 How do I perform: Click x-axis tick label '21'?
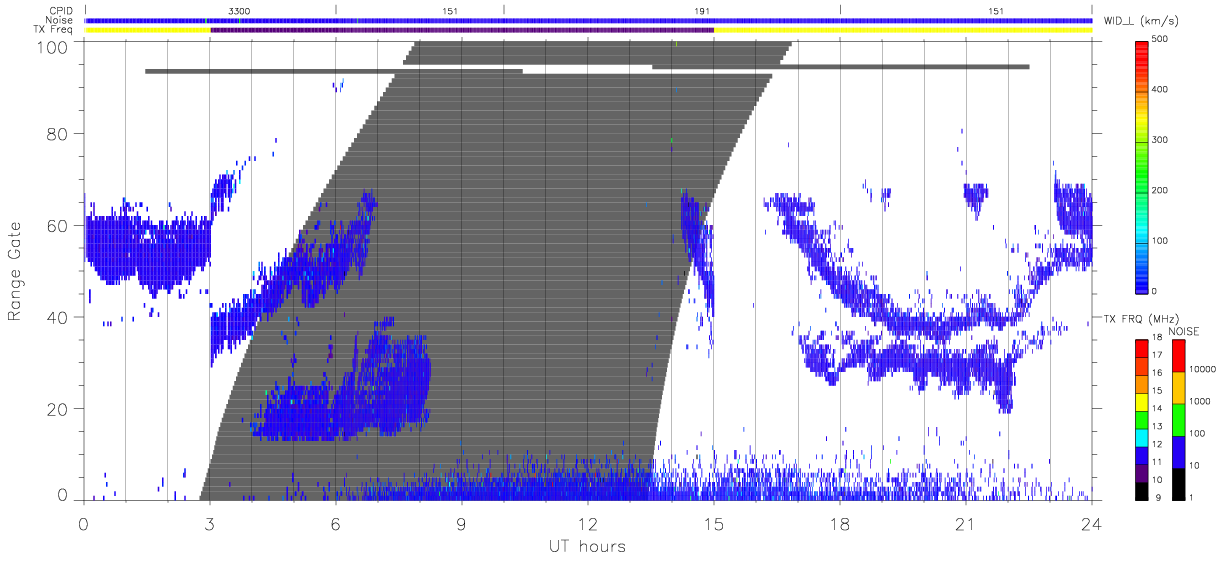point(966,524)
